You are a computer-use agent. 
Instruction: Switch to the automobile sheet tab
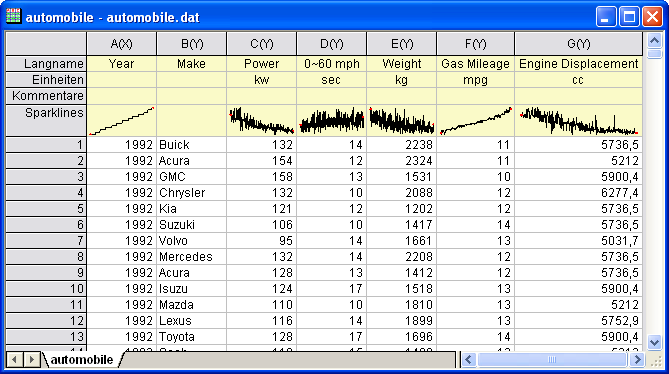click(x=82, y=360)
